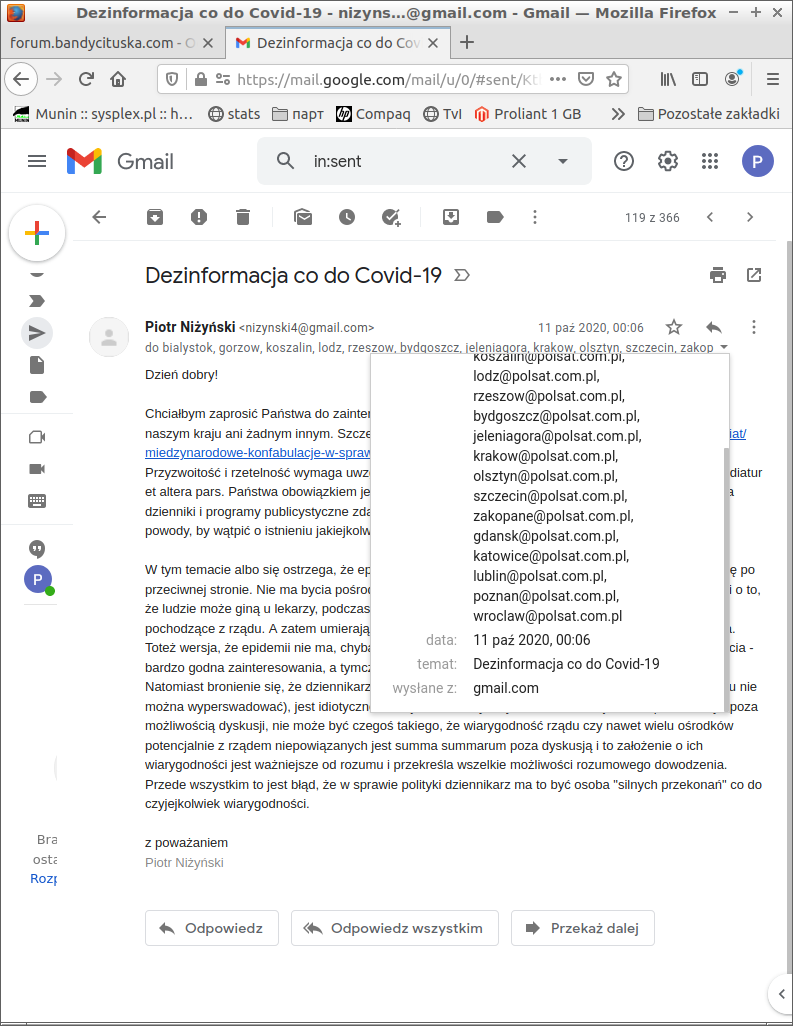The image size is (793, 1026).
Task: Open the miedzynarodowe-konfabulacje link
Action: [258, 453]
